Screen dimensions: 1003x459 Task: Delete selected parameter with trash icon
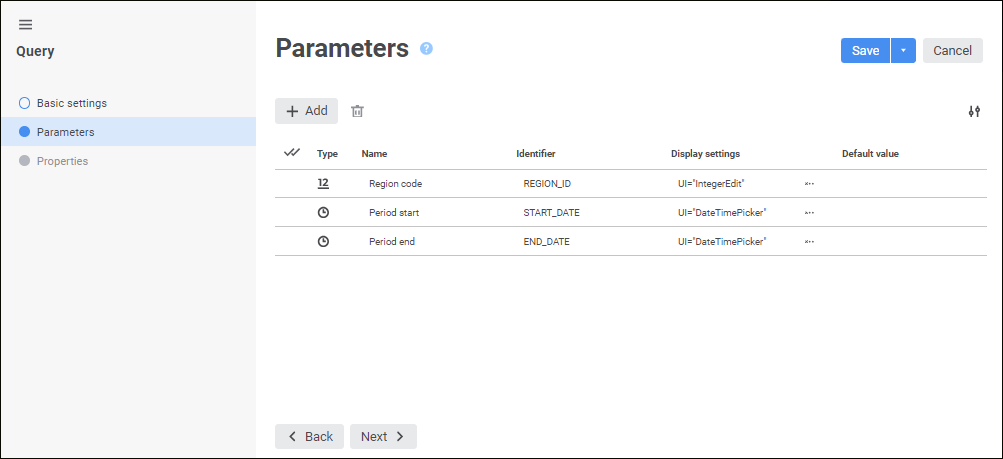click(357, 111)
